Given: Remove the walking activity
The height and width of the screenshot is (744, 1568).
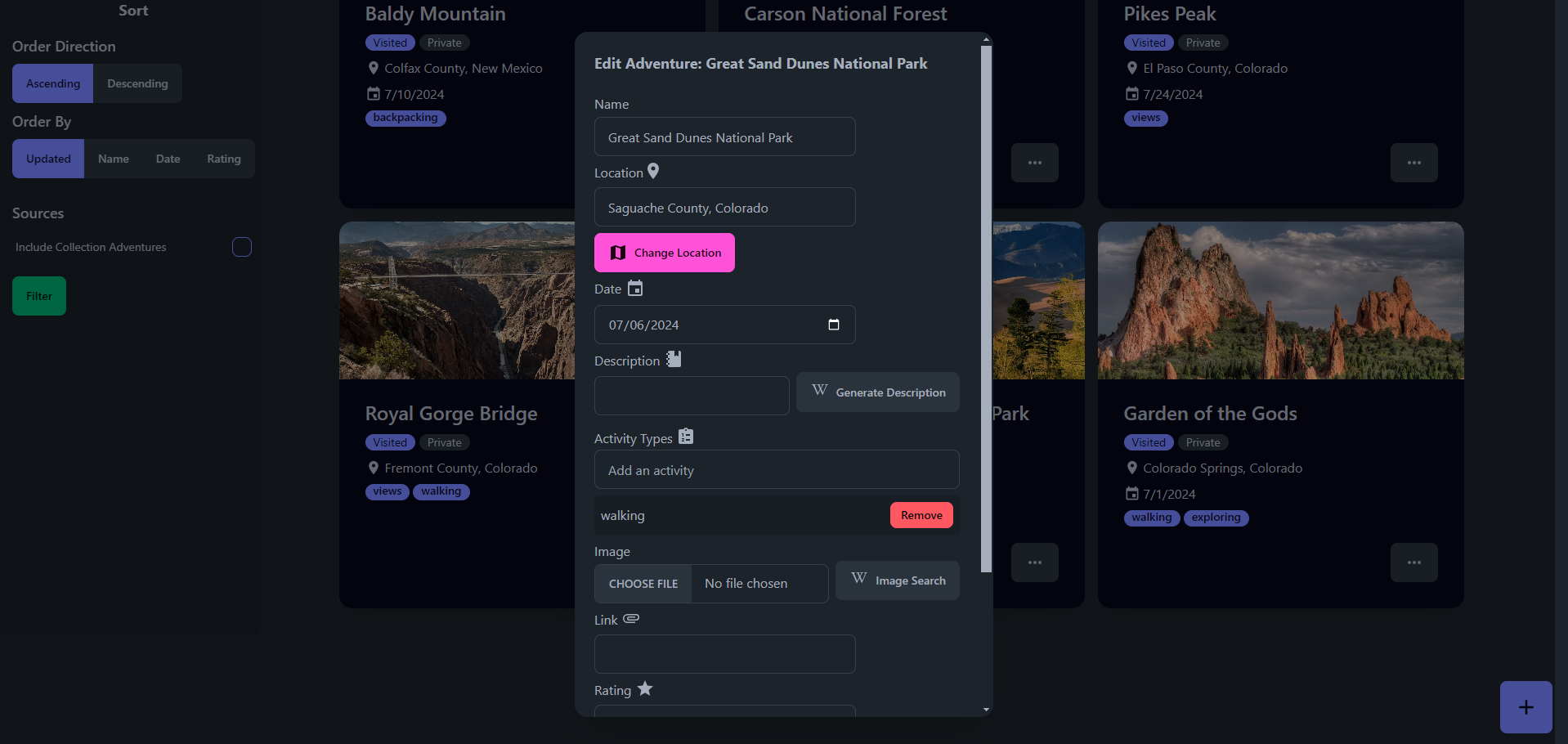Looking at the screenshot, I should click(921, 515).
